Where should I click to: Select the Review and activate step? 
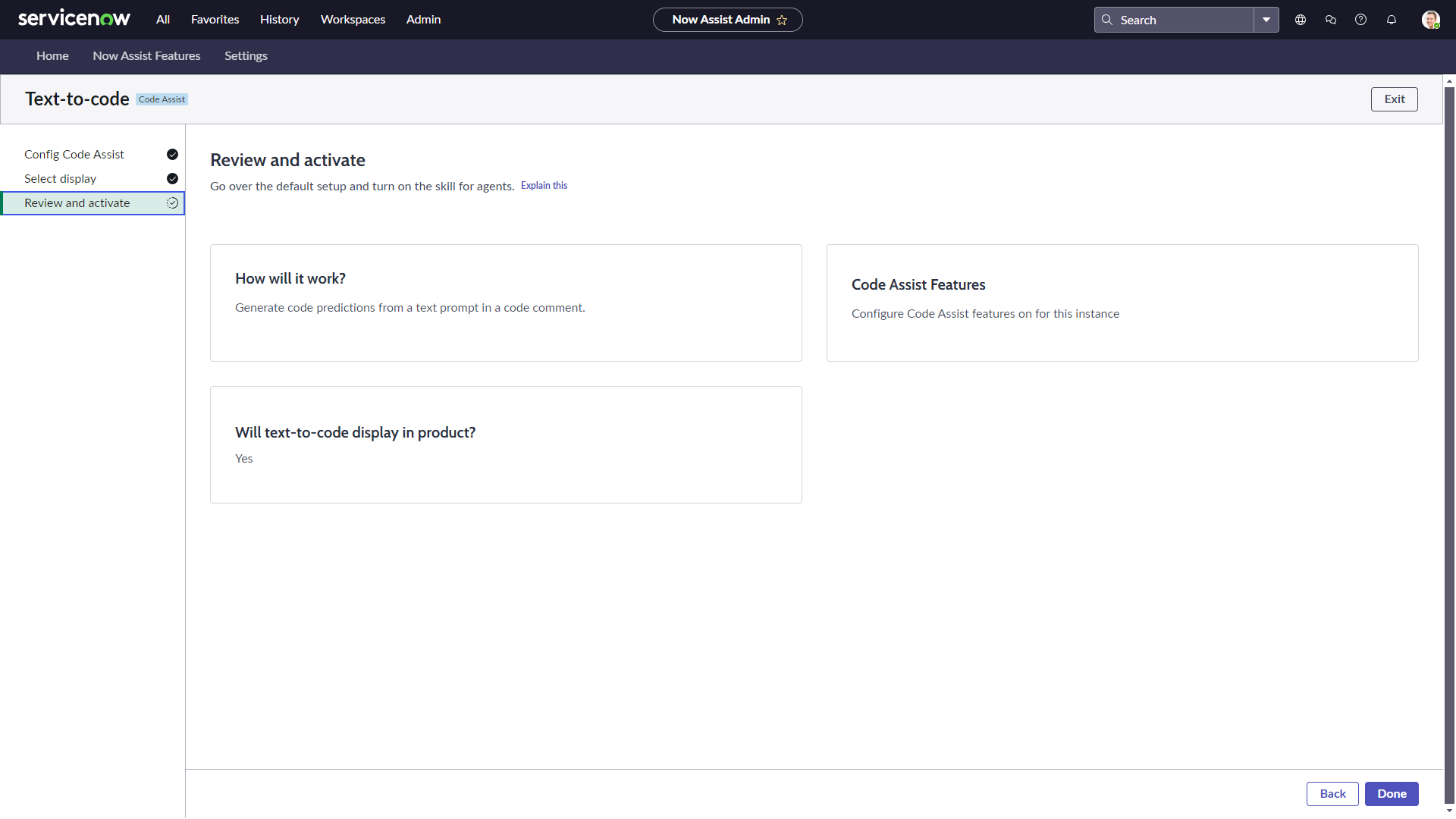point(77,203)
